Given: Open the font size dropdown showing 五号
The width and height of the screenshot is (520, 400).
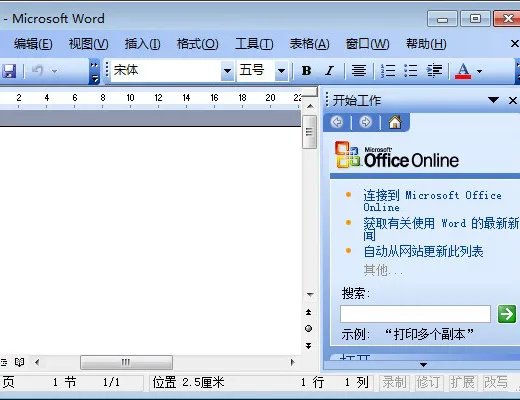Looking at the screenshot, I should (281, 71).
